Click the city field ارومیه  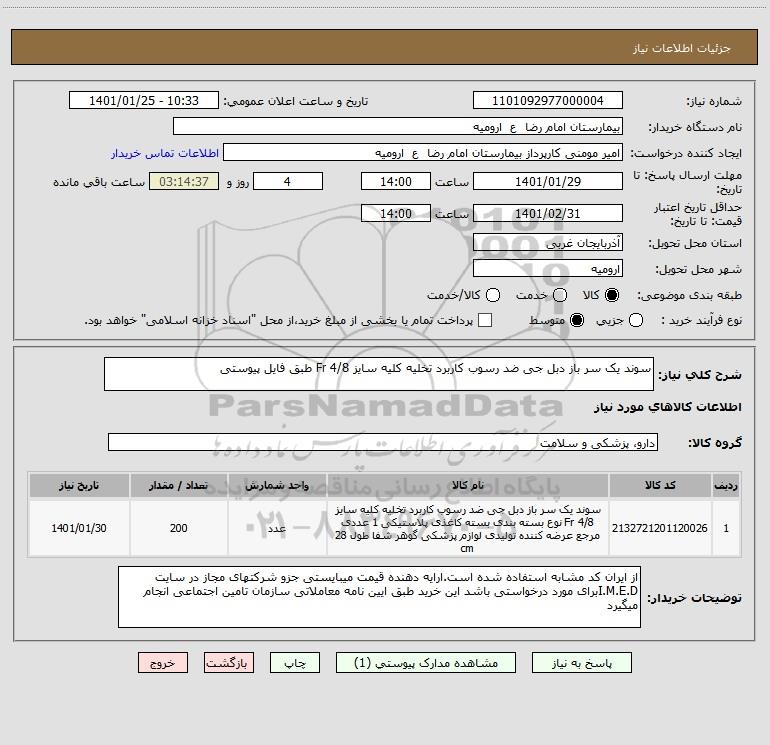(x=548, y=269)
